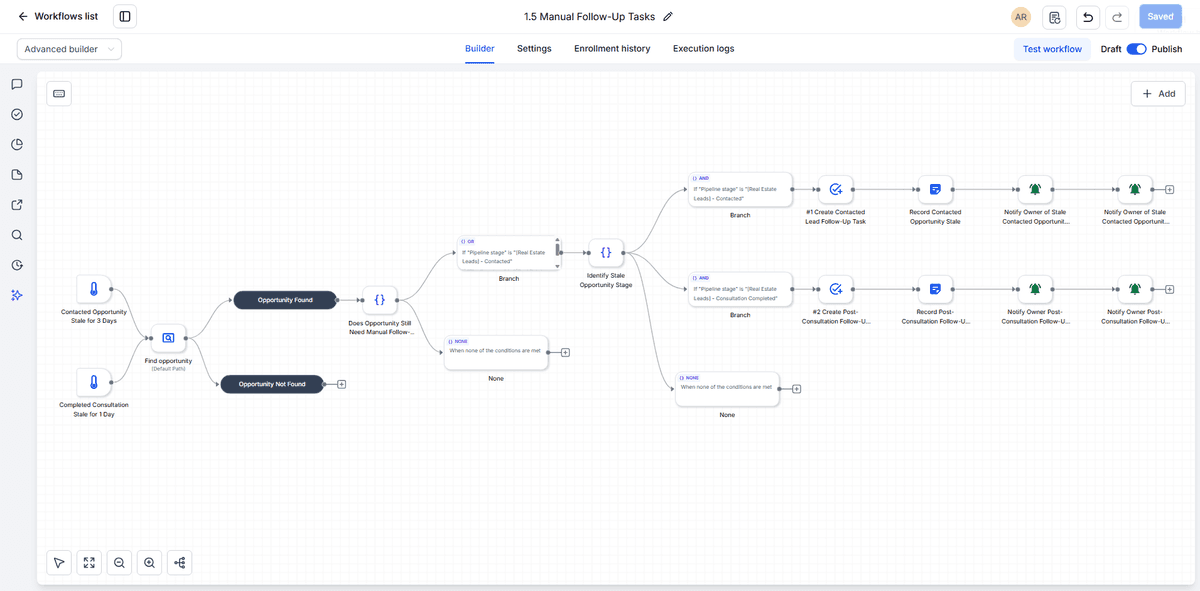Click the Test workflow button
This screenshot has height=591, width=1200.
click(1052, 49)
